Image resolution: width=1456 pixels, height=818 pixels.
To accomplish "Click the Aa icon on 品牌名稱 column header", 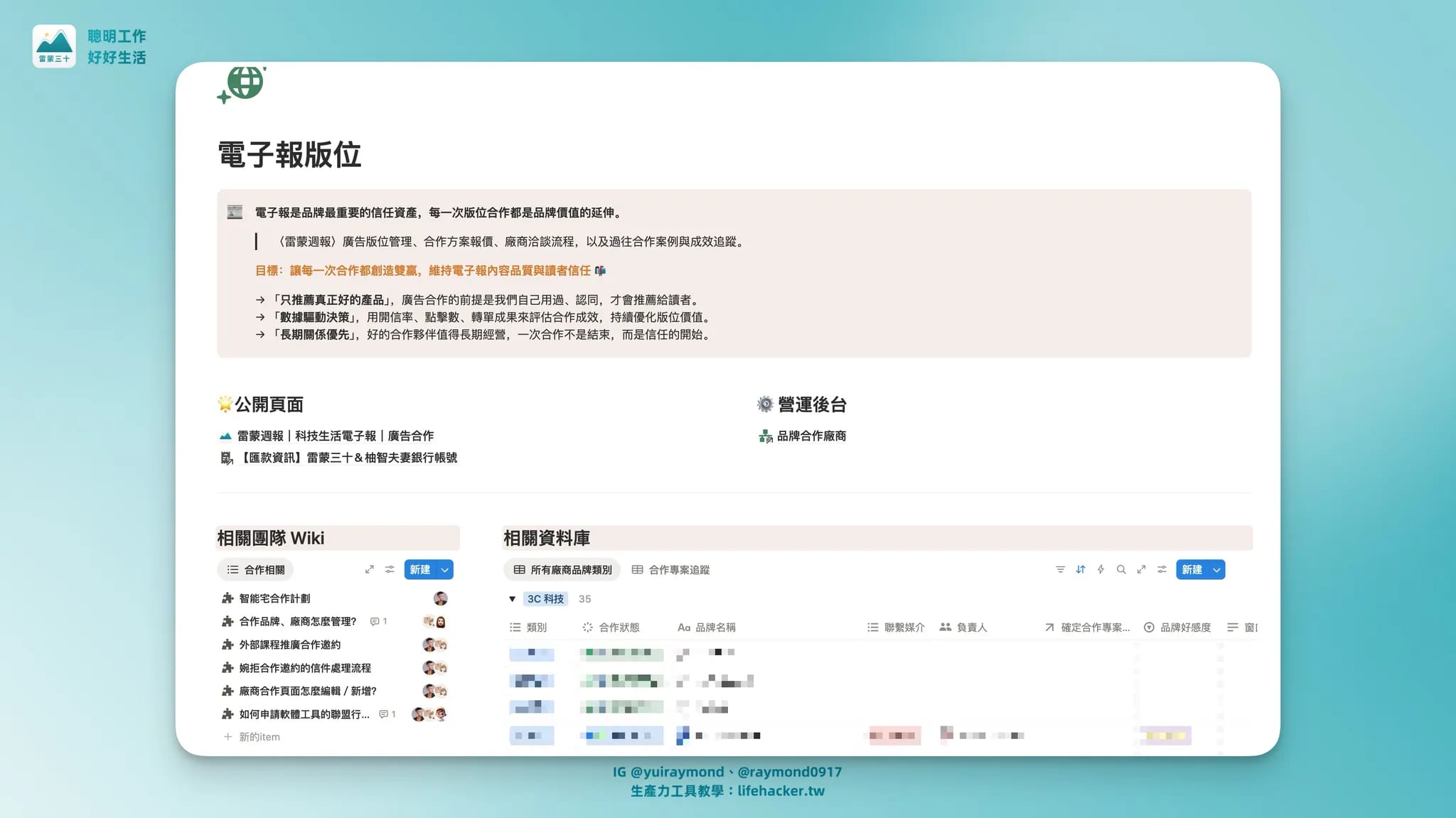I will 683,627.
